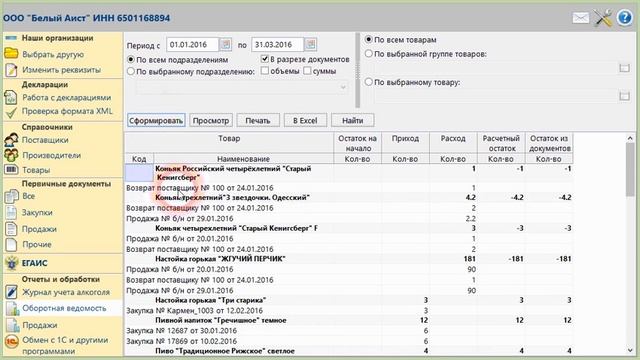
Task: Select row Пиво "Традиционное Рижское" светлое
Action: [349, 351]
